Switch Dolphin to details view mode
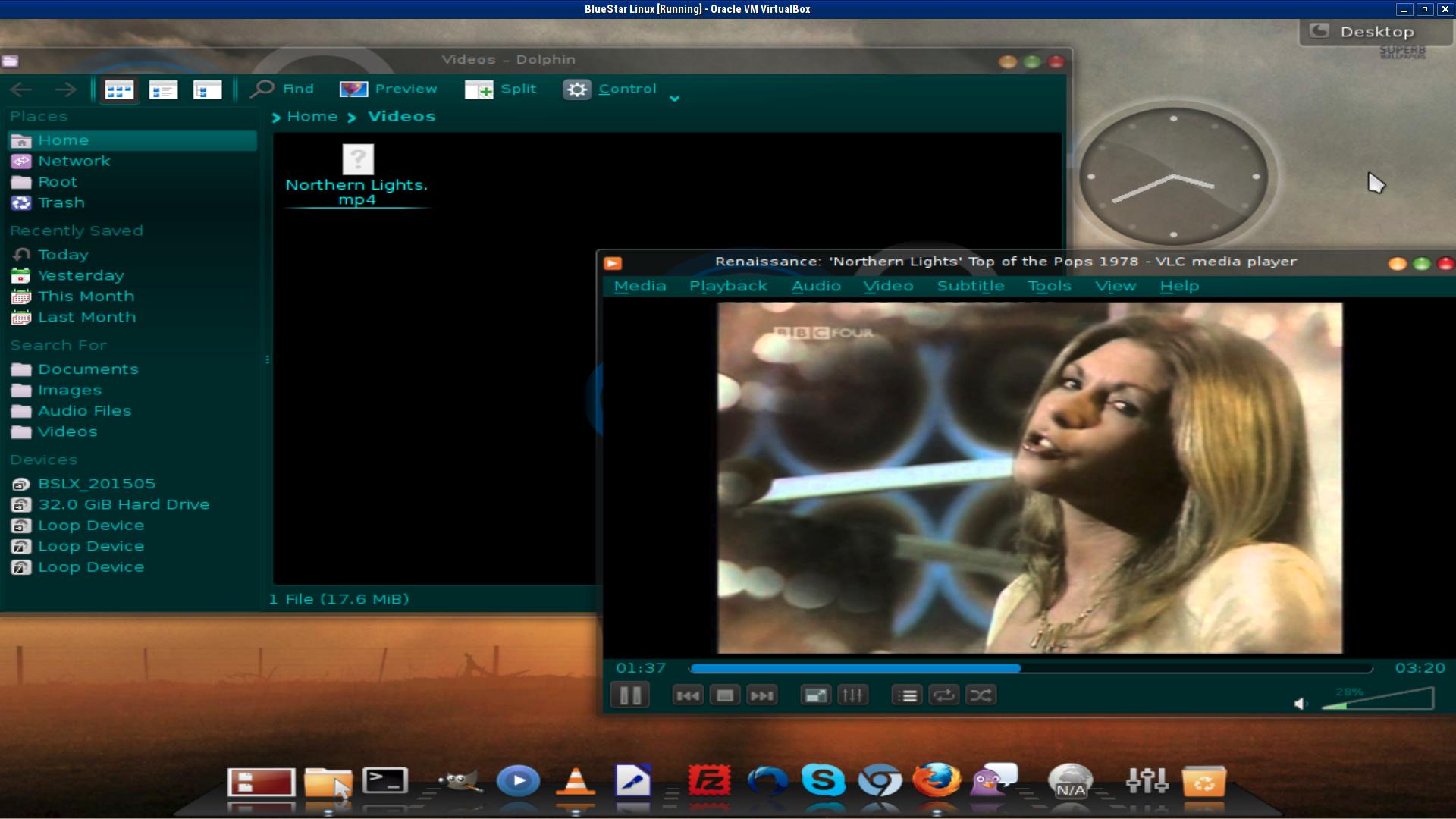This screenshot has width=1456, height=819. click(207, 90)
